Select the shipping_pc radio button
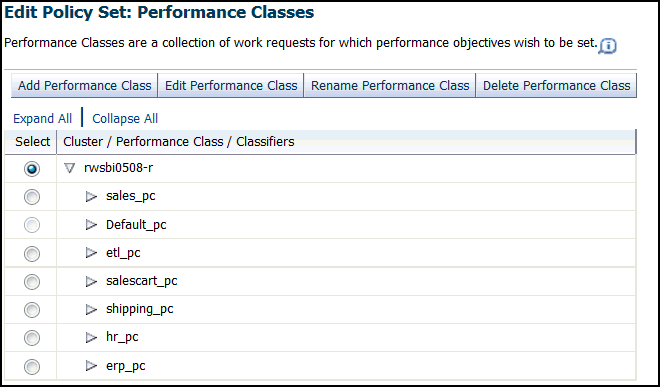 [x=32, y=310]
